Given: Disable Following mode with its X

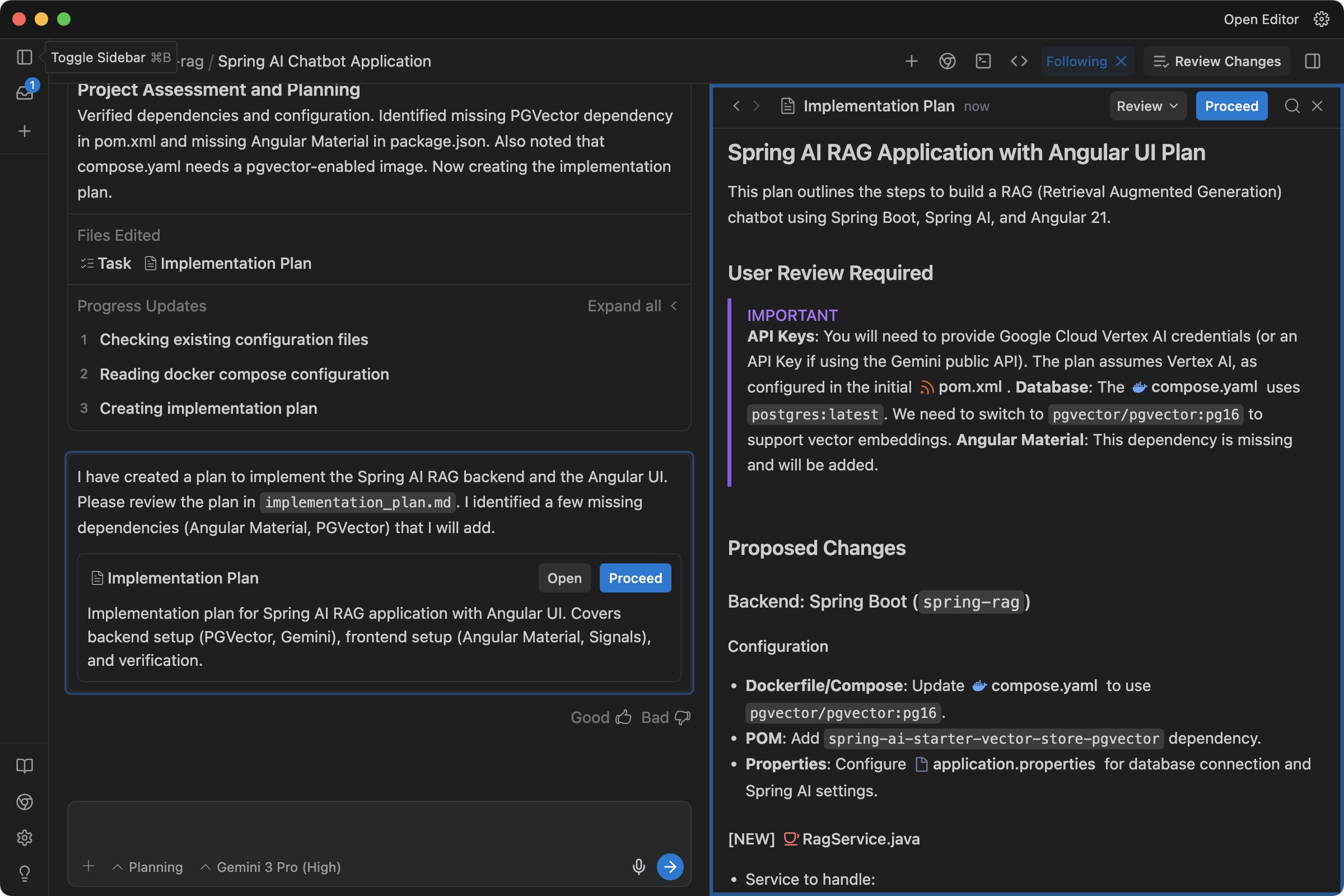Looking at the screenshot, I should click(1121, 61).
